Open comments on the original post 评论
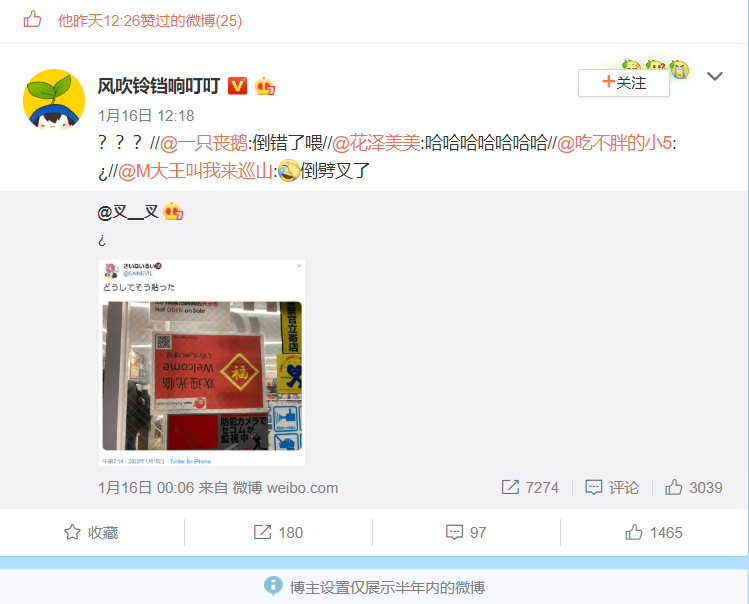Viewport: 749px width, 604px height. pyautogui.click(x=612, y=487)
